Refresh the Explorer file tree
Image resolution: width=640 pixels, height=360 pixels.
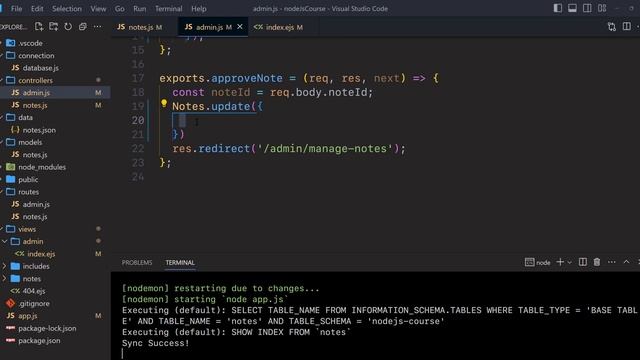click(x=68, y=27)
